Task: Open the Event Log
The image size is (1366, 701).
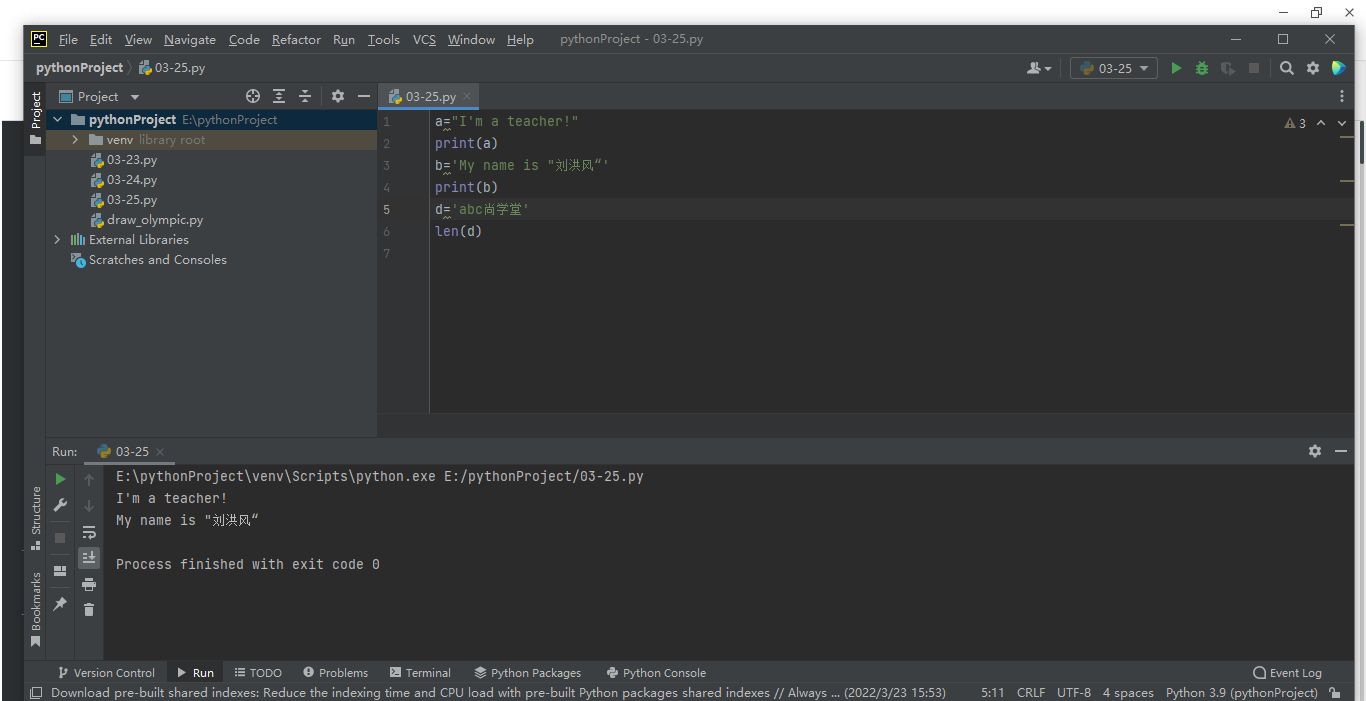Action: [x=1287, y=673]
